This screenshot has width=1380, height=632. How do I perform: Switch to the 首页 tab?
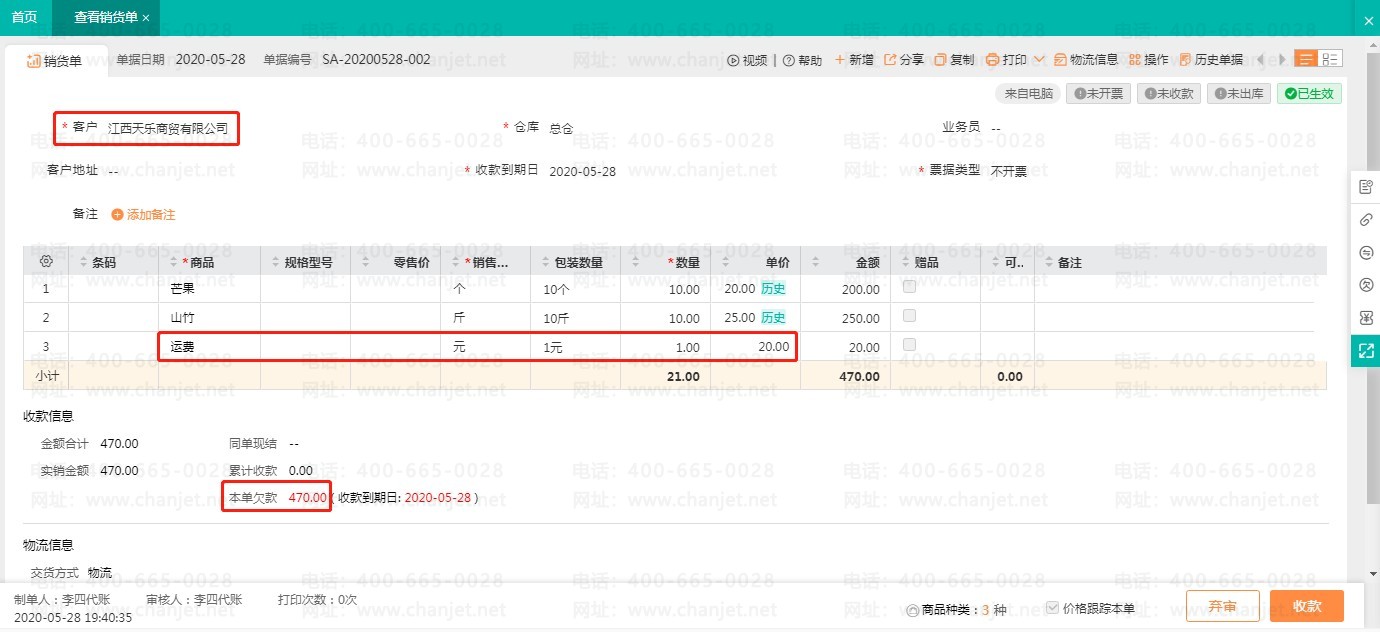click(x=24, y=18)
